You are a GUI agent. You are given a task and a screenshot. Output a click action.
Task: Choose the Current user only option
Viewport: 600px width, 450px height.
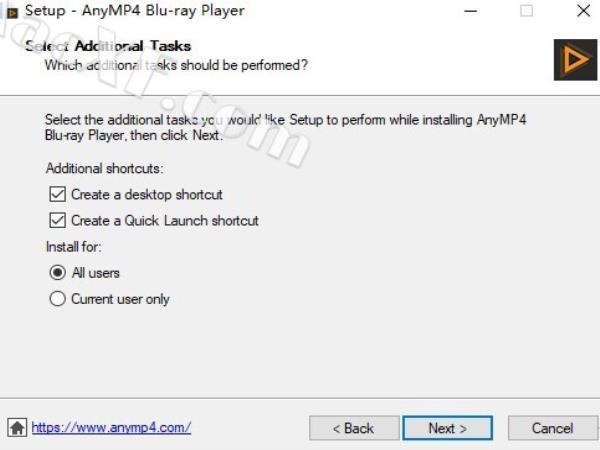pyautogui.click(x=57, y=299)
